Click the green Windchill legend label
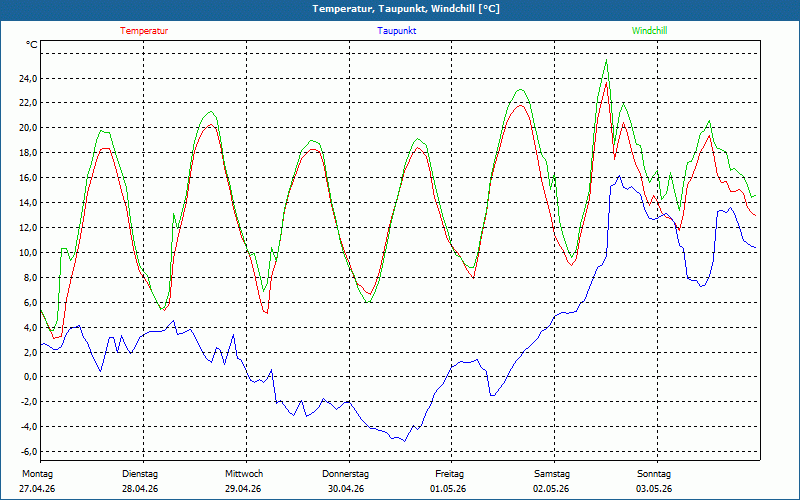800x500 pixels. point(649,31)
